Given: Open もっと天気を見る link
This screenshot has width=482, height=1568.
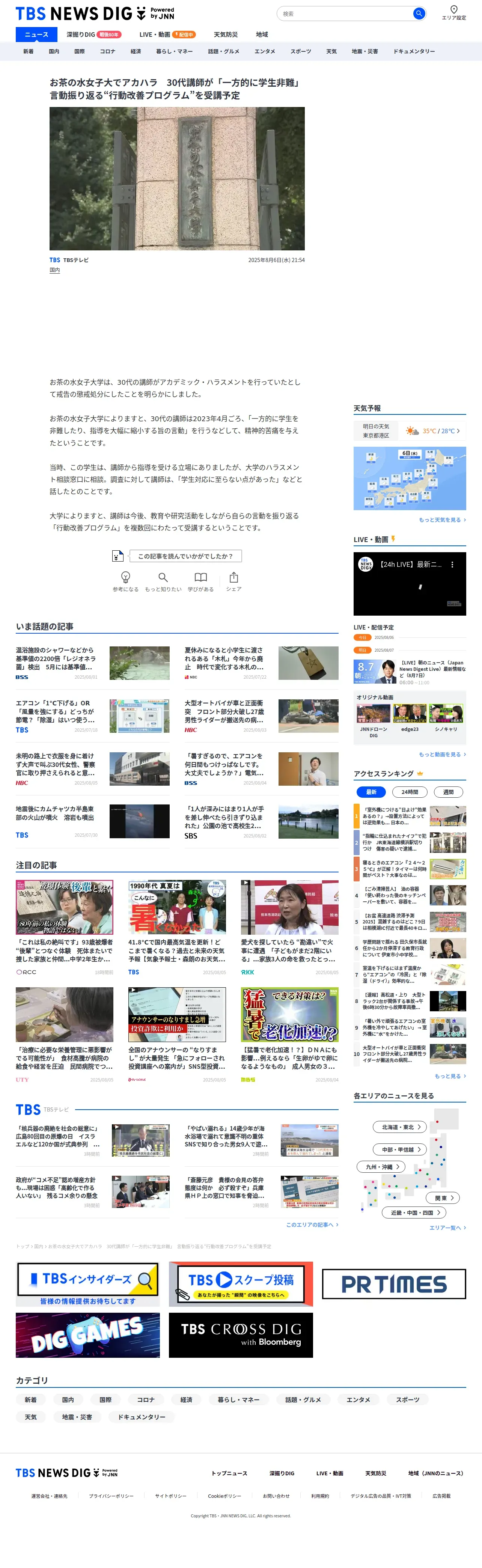Looking at the screenshot, I should click(442, 520).
